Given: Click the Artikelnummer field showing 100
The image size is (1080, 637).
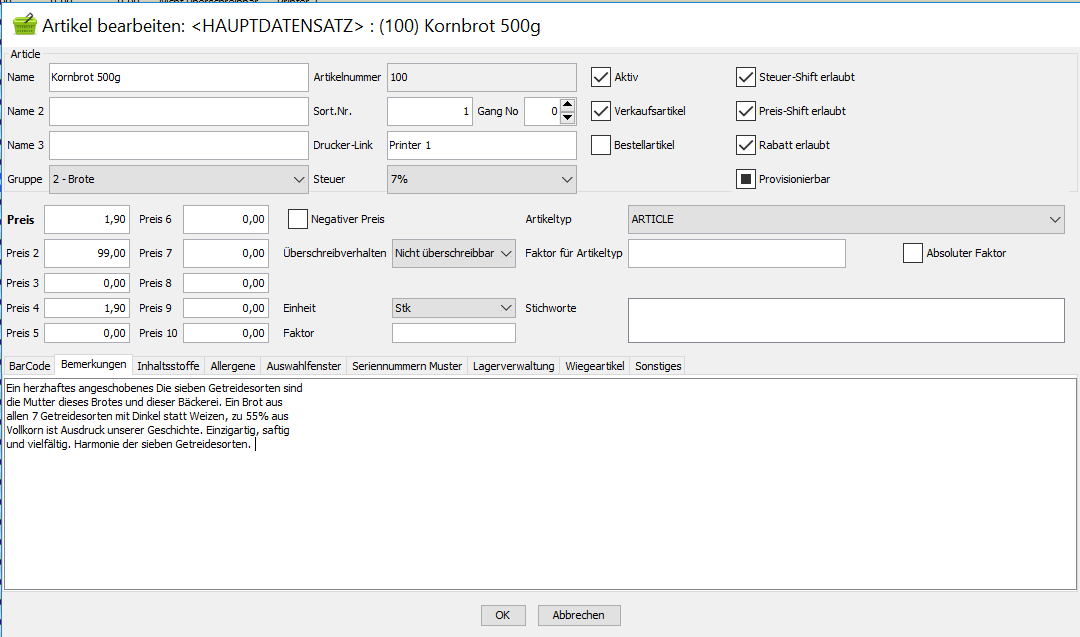Looking at the screenshot, I should coord(481,77).
